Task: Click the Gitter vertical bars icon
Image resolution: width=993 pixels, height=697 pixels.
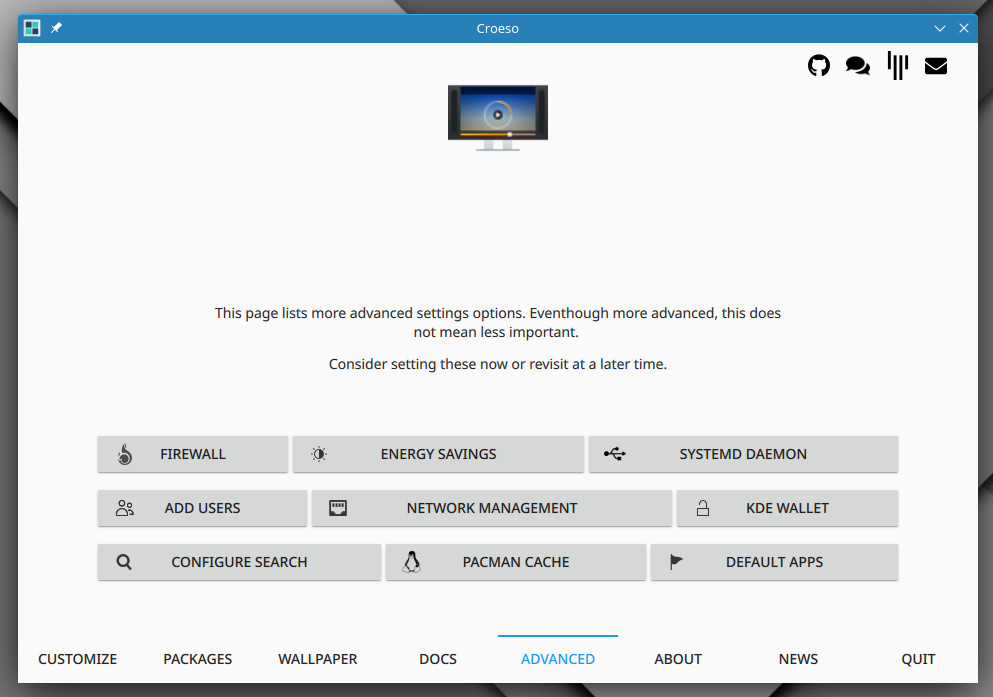Action: pos(897,65)
